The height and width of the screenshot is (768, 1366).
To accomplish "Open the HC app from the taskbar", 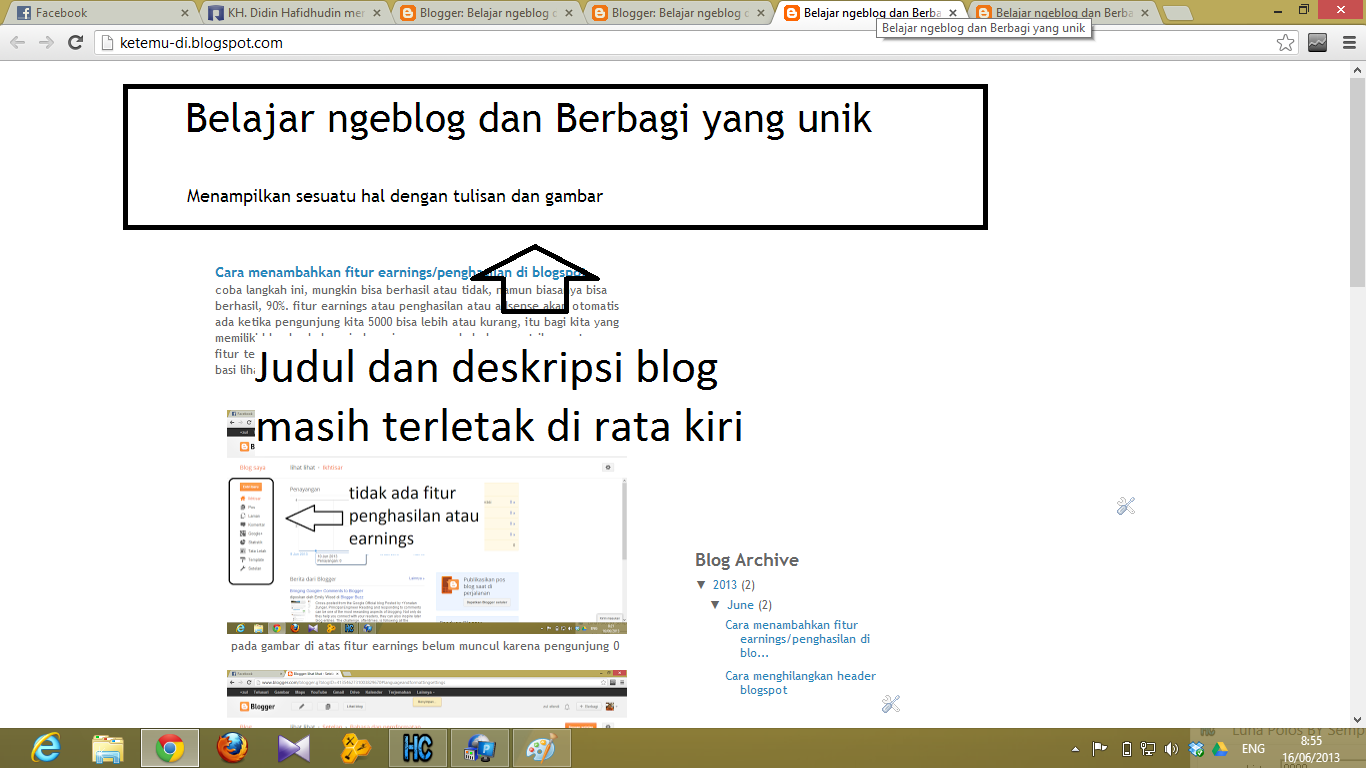I will pyautogui.click(x=418, y=748).
